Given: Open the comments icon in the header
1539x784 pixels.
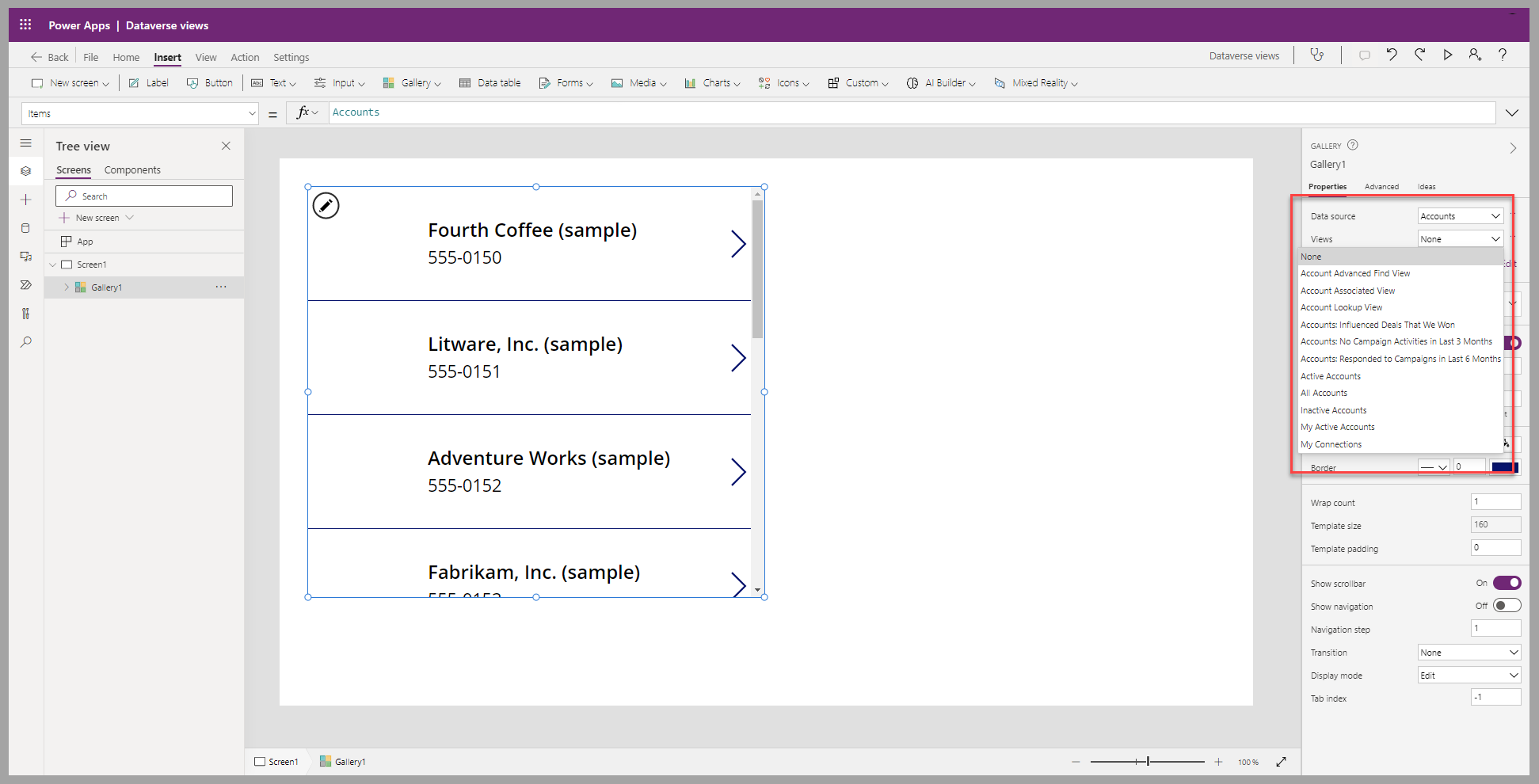Looking at the screenshot, I should [1364, 55].
